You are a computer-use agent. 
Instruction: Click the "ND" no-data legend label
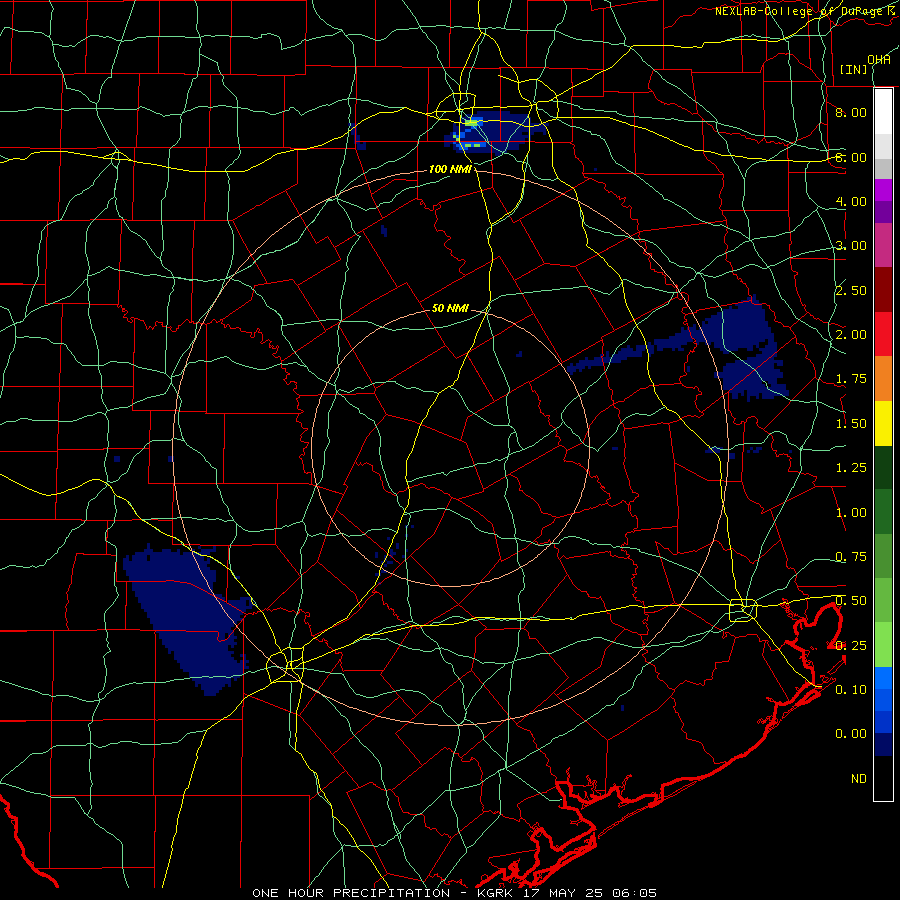859,779
